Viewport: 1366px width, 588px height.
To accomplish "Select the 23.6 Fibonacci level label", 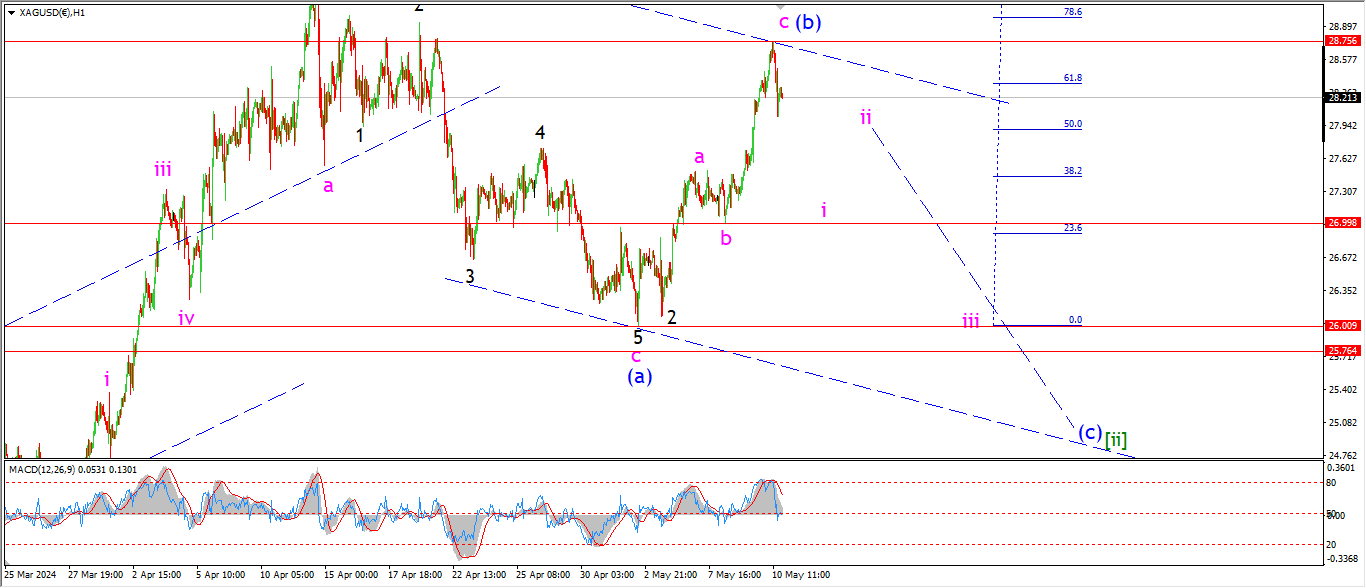I will (x=1073, y=228).
